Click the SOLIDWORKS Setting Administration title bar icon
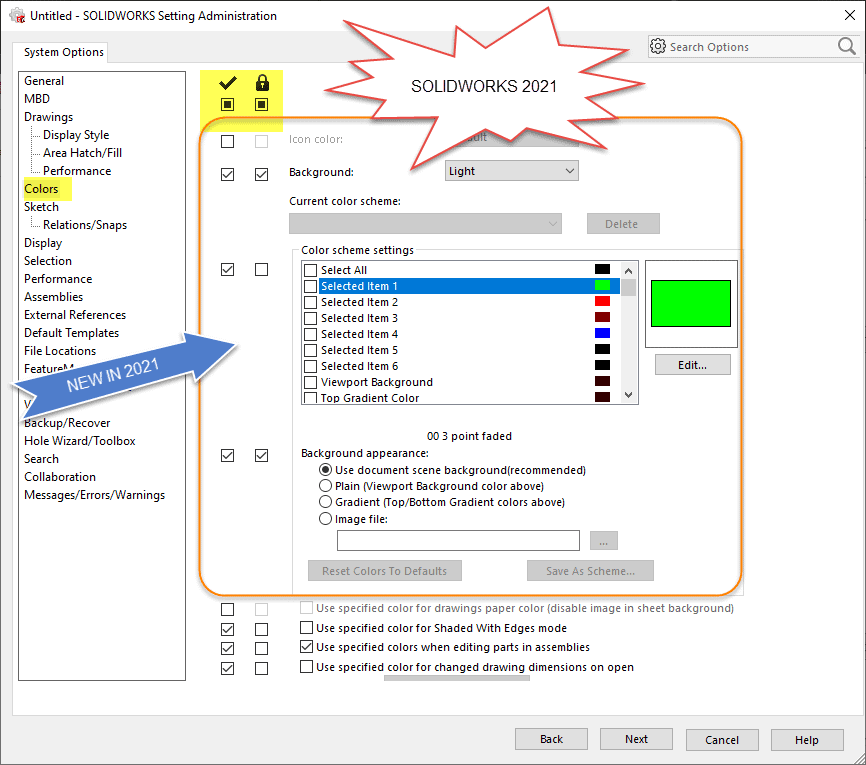The height and width of the screenshot is (765, 866). (x=18, y=15)
